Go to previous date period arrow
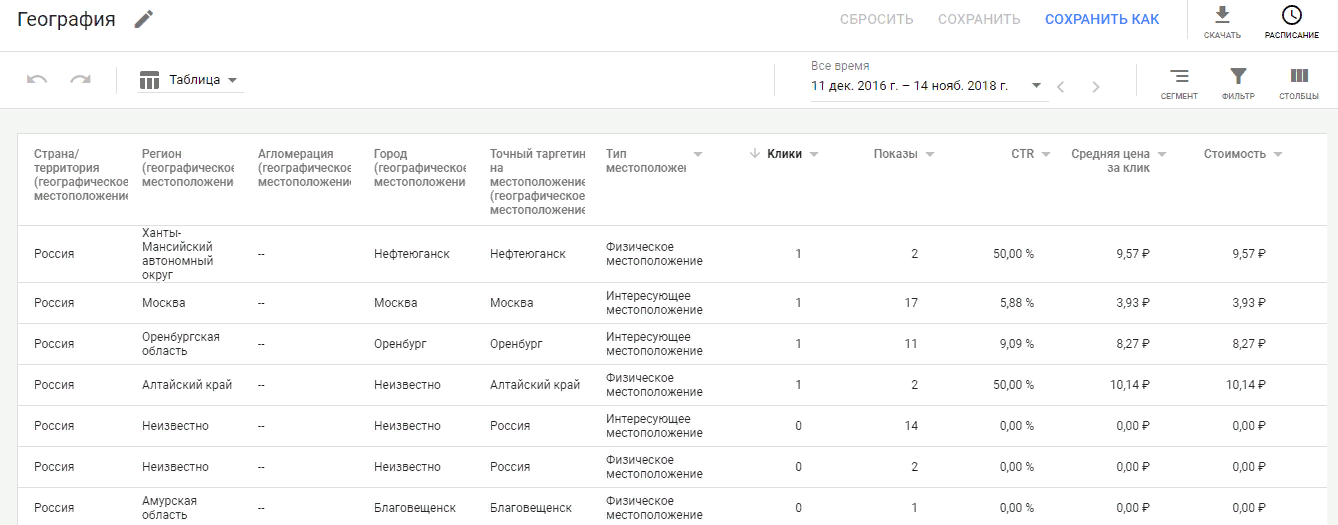This screenshot has height=525, width=1338. (x=1061, y=87)
